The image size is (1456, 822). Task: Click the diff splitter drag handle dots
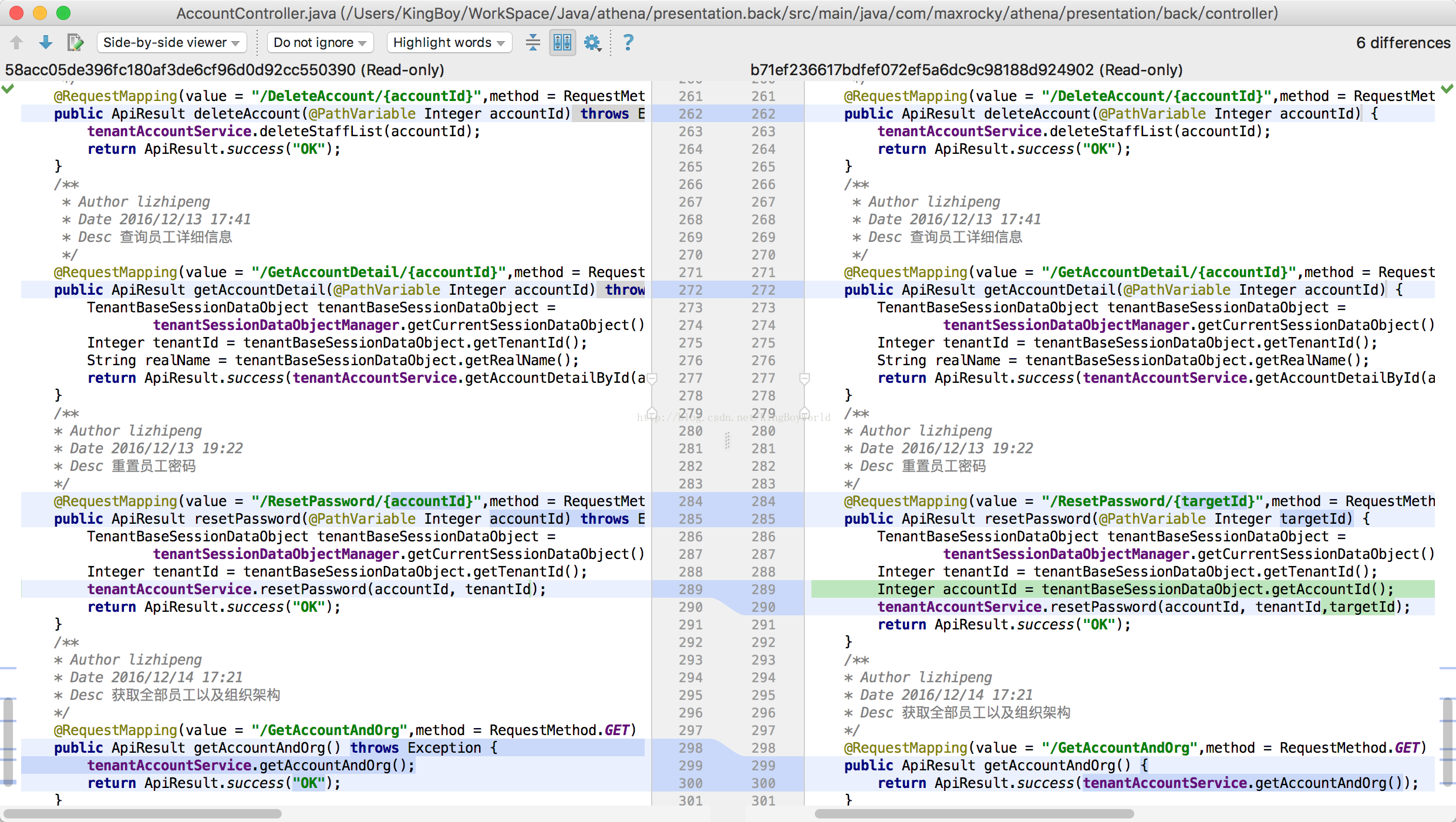coord(727,440)
